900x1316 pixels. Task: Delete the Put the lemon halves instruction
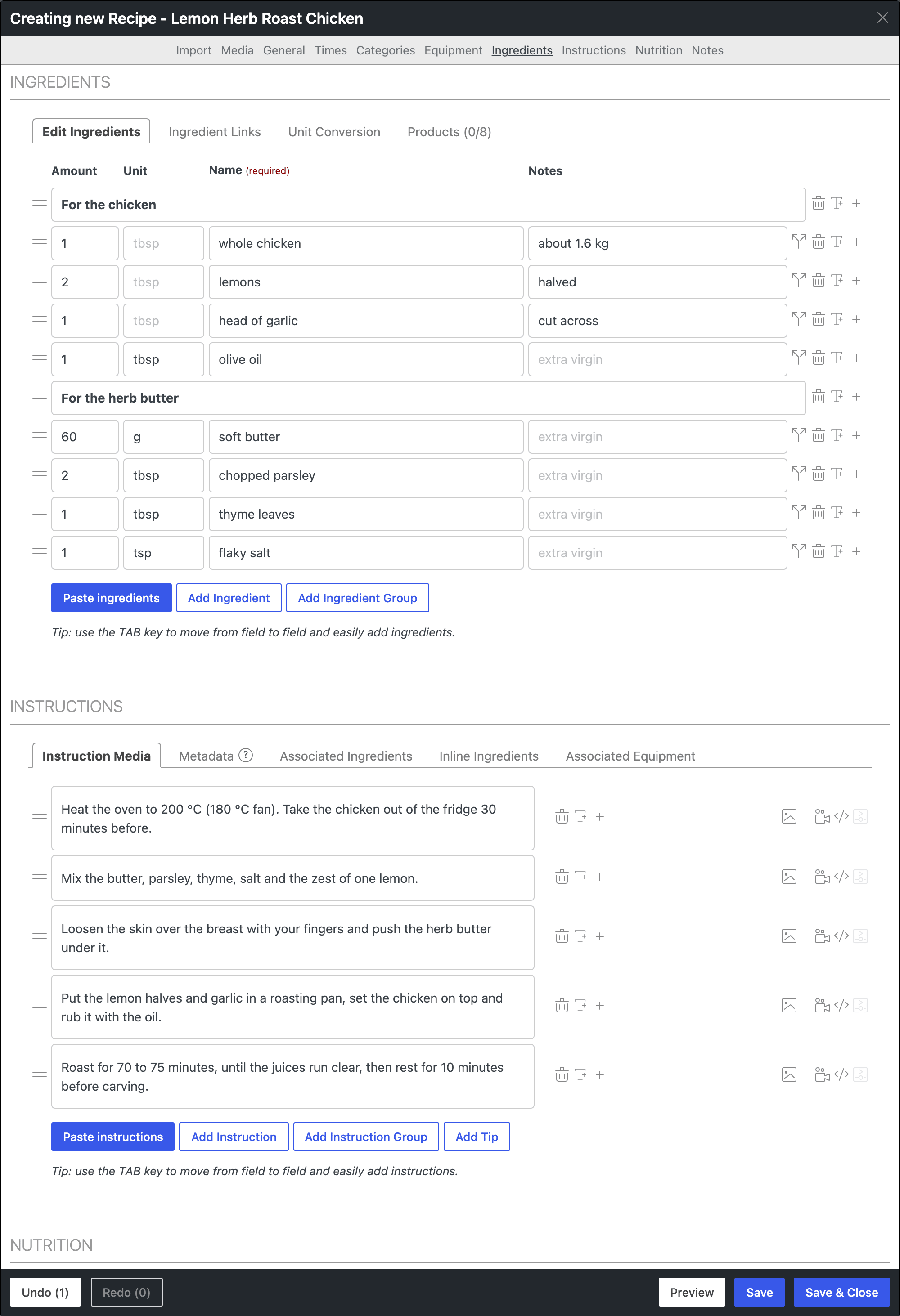click(561, 1006)
